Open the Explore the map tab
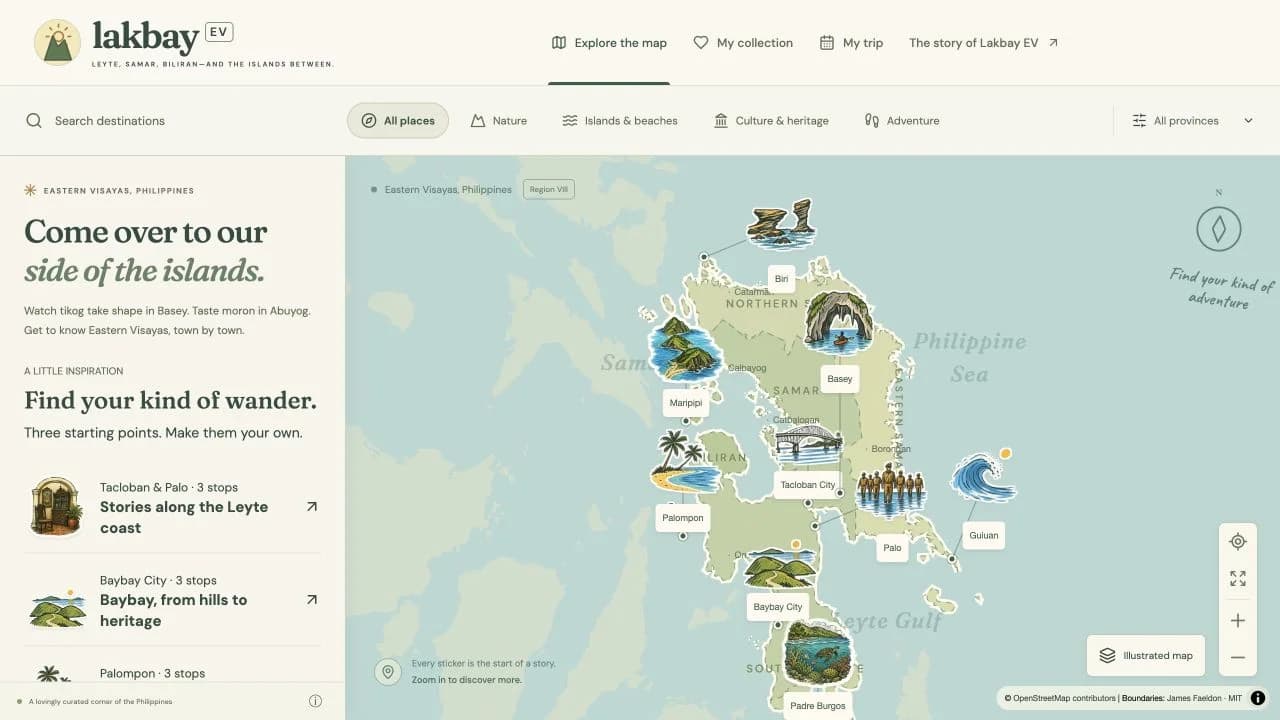Image resolution: width=1280 pixels, height=720 pixels. [x=609, y=43]
